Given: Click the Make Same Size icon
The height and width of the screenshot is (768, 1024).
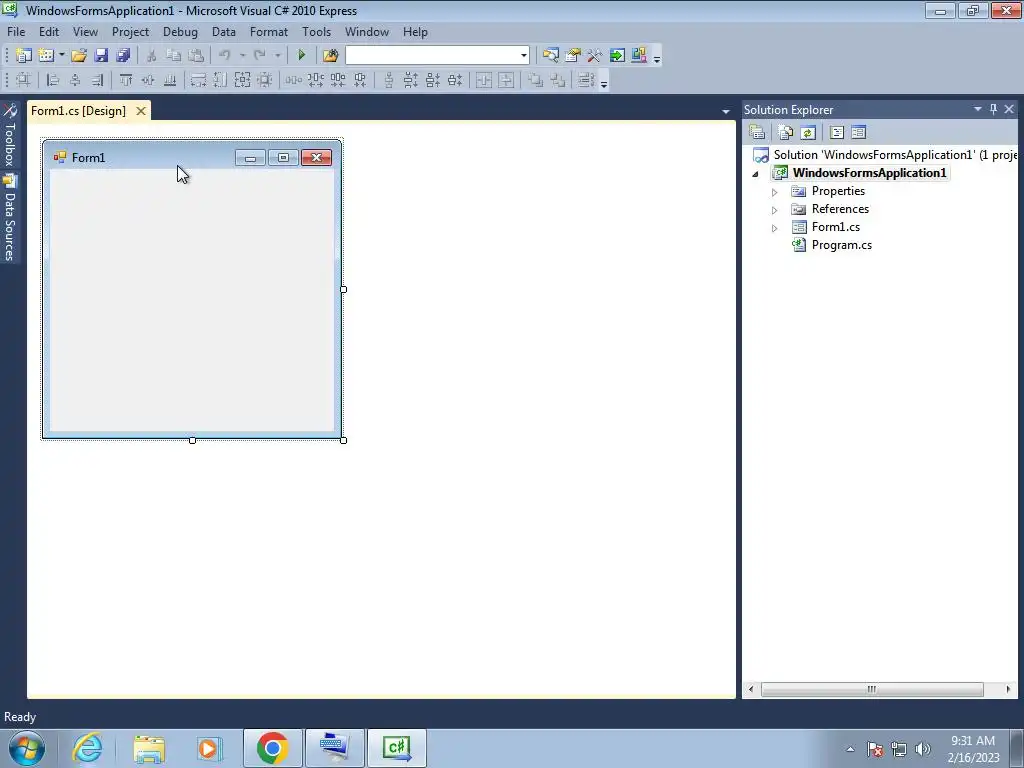Looking at the screenshot, I should pos(242,80).
